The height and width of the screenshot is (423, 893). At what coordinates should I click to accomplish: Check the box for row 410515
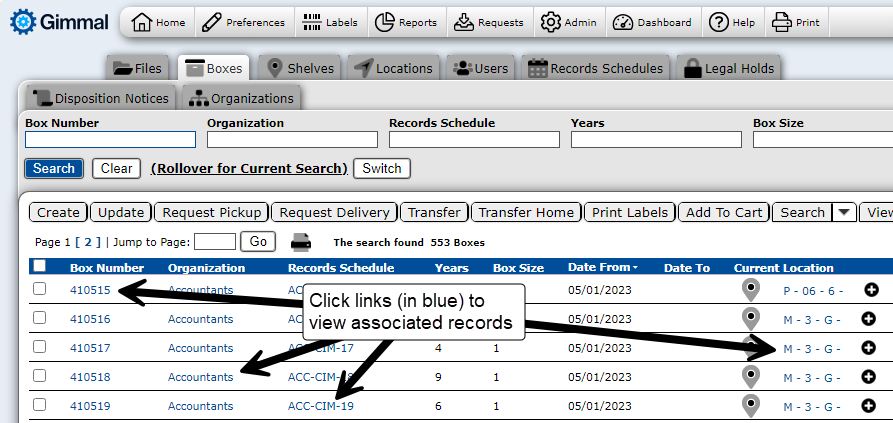[x=39, y=289]
